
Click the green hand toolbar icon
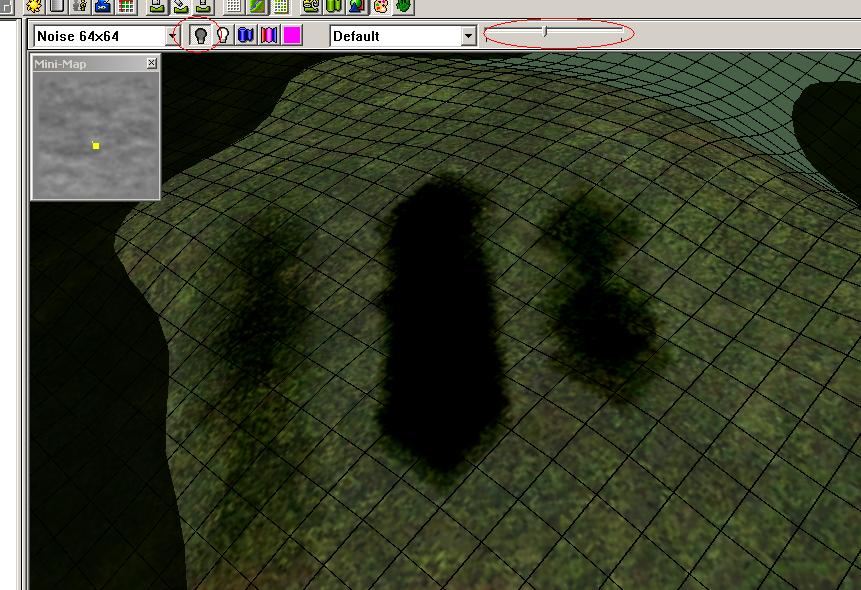[x=403, y=7]
